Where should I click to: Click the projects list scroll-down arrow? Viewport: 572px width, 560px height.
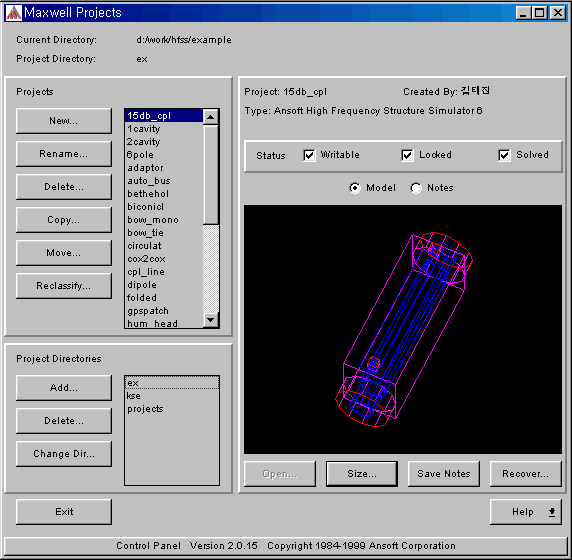210,320
